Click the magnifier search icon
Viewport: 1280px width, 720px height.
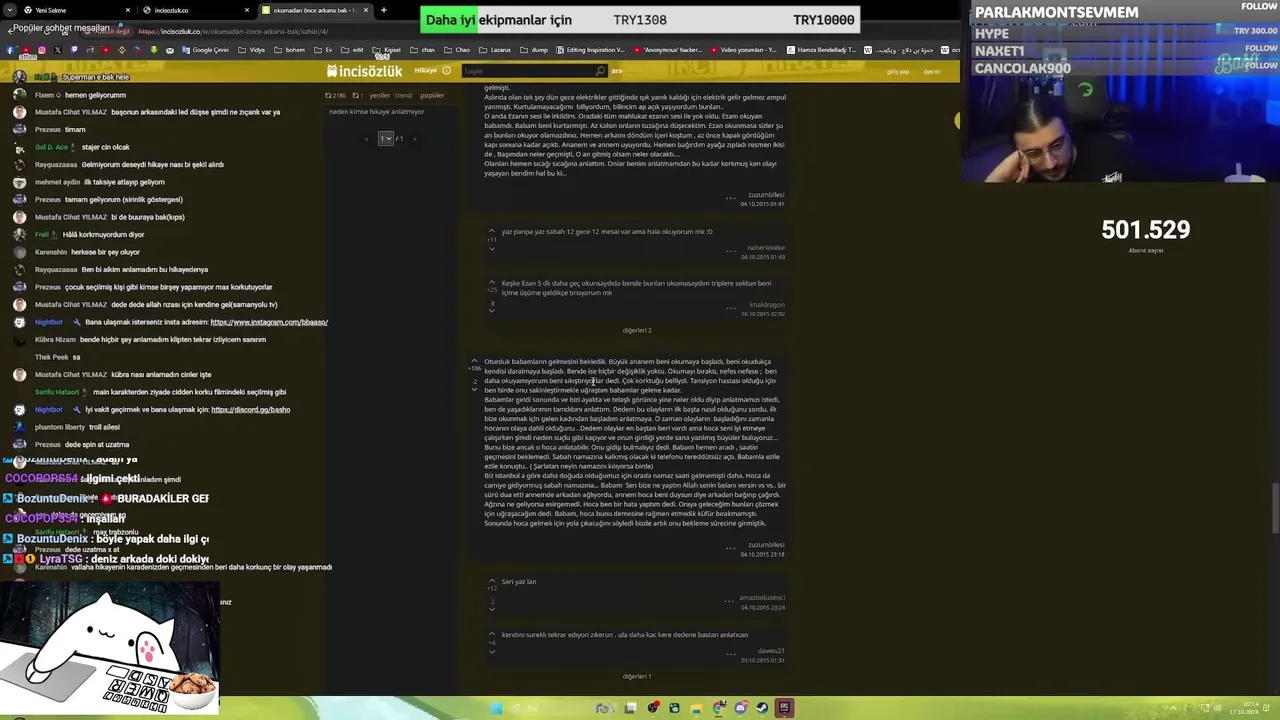pos(600,71)
